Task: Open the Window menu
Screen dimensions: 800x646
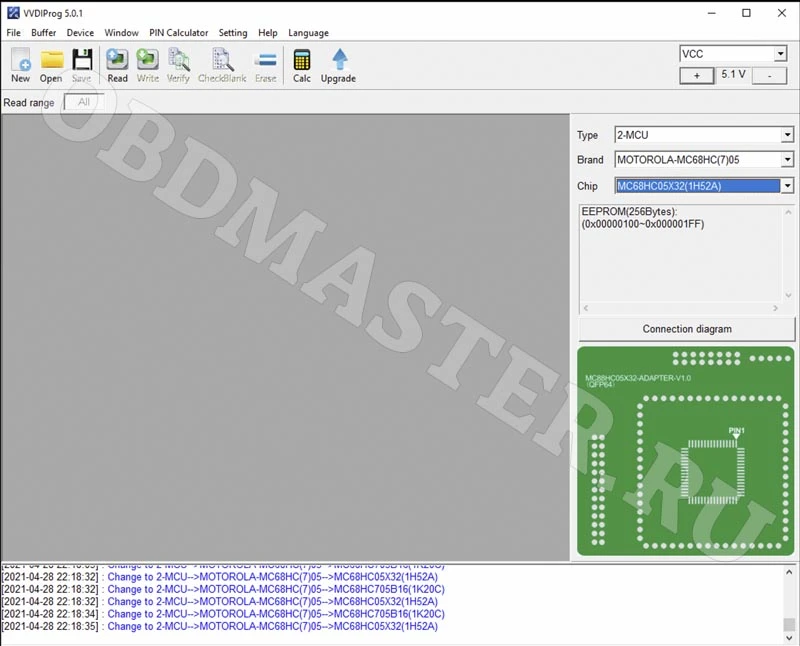Action: click(121, 33)
